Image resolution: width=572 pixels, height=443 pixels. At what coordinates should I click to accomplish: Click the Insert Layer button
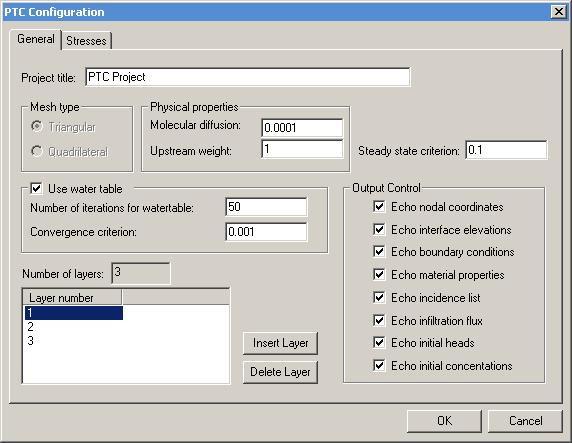(280, 343)
